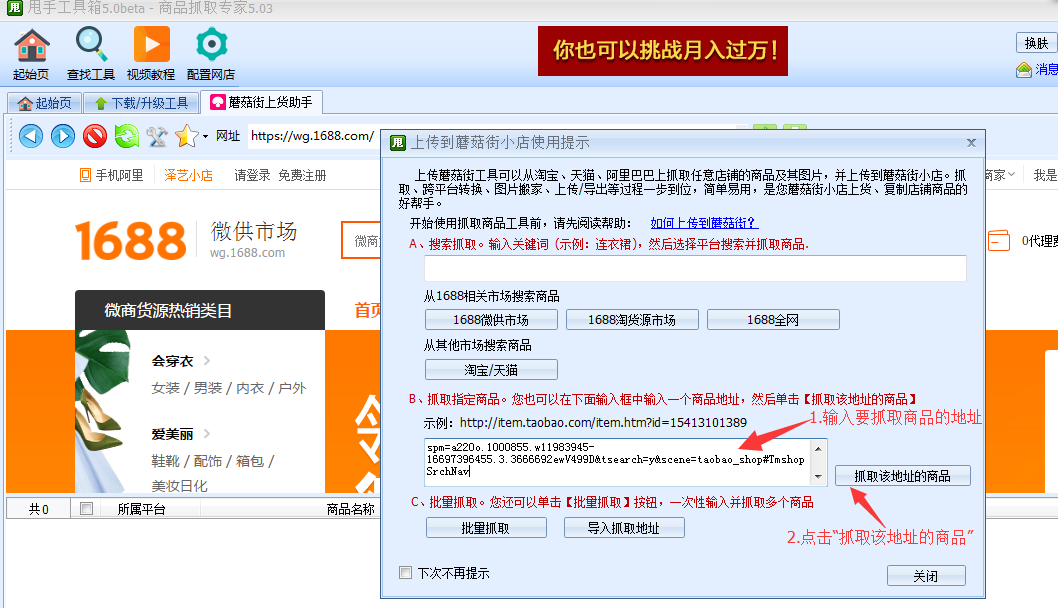Image resolution: width=1058 pixels, height=608 pixels.
Task: Expand the 爱美丽 category chevron
Action: tap(207, 434)
